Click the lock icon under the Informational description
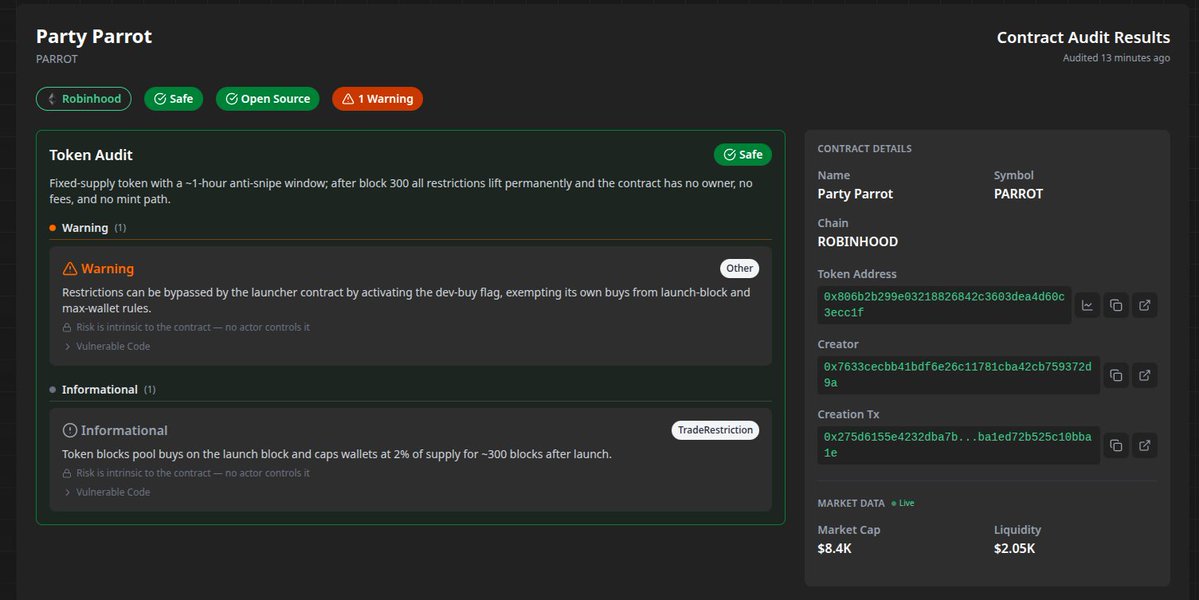The image size is (1199, 600). pyautogui.click(x=67, y=473)
